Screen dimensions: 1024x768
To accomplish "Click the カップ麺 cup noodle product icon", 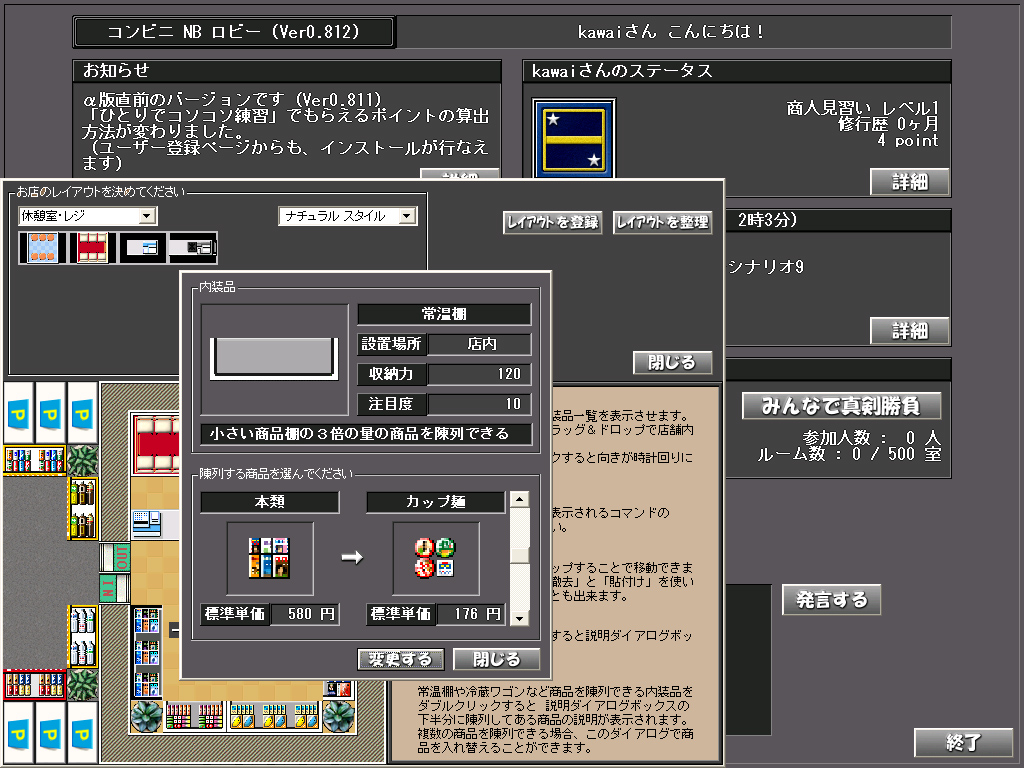I will [x=435, y=558].
